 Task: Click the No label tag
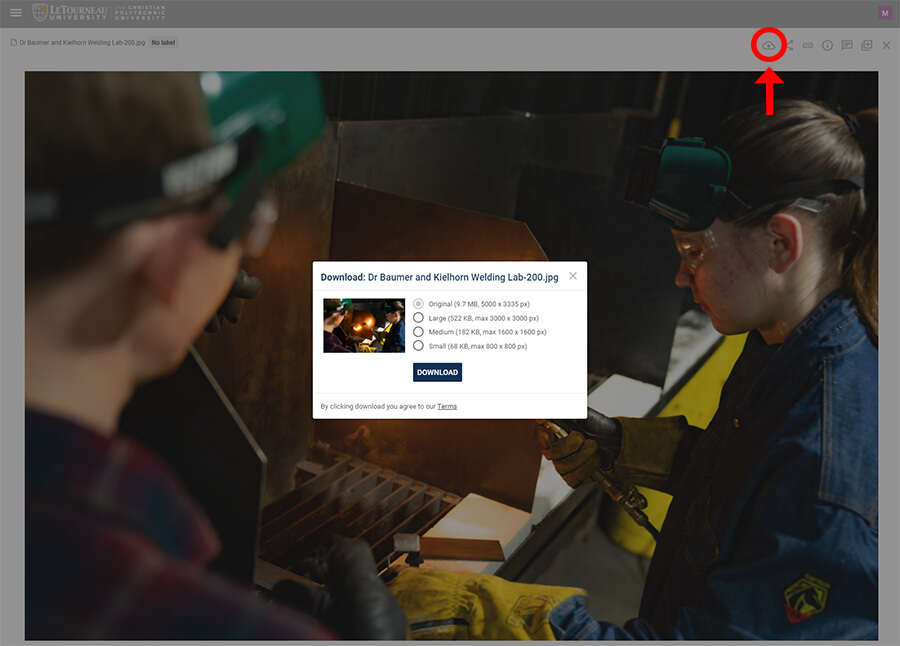click(163, 43)
